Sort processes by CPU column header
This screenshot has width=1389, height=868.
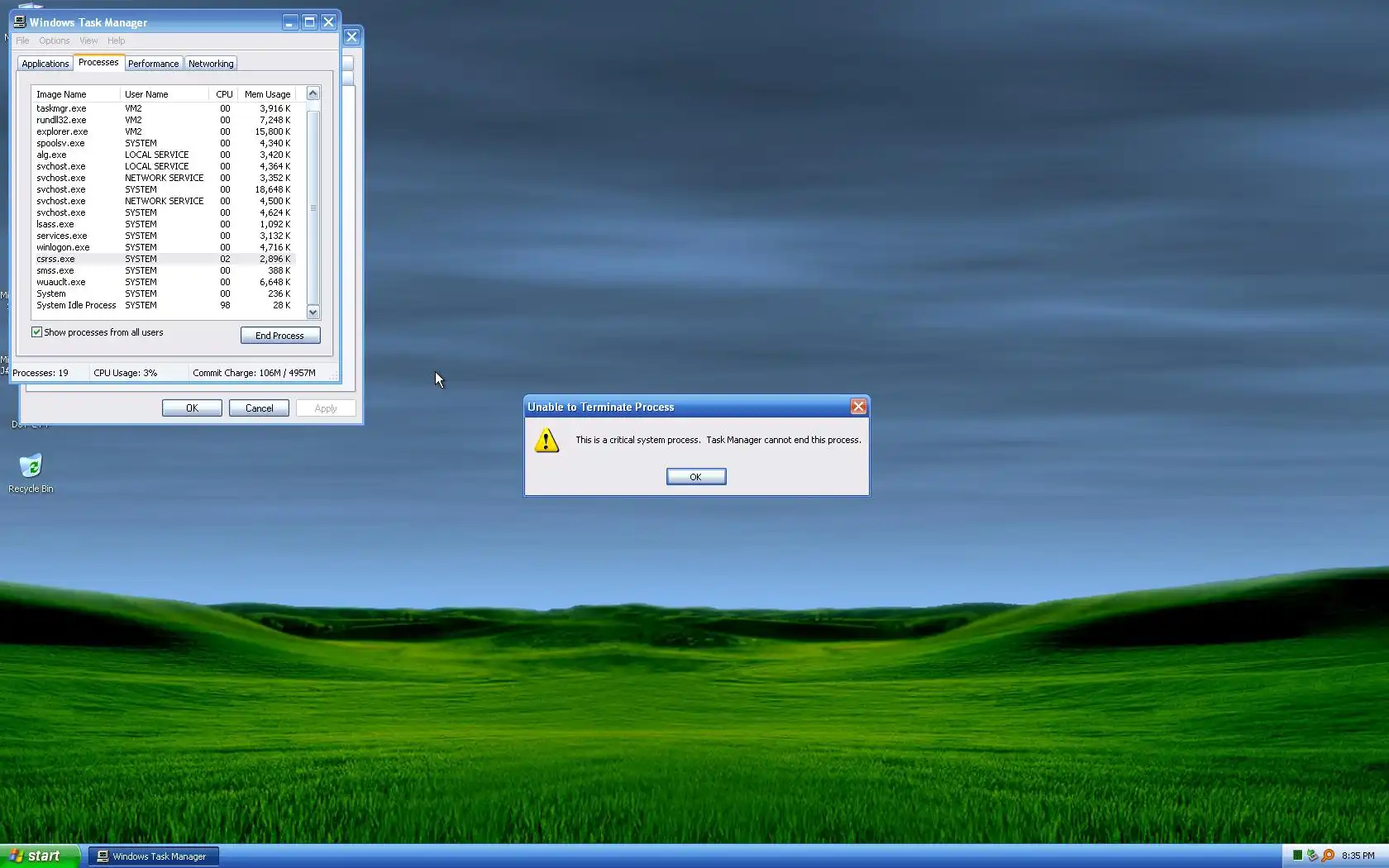[223, 94]
